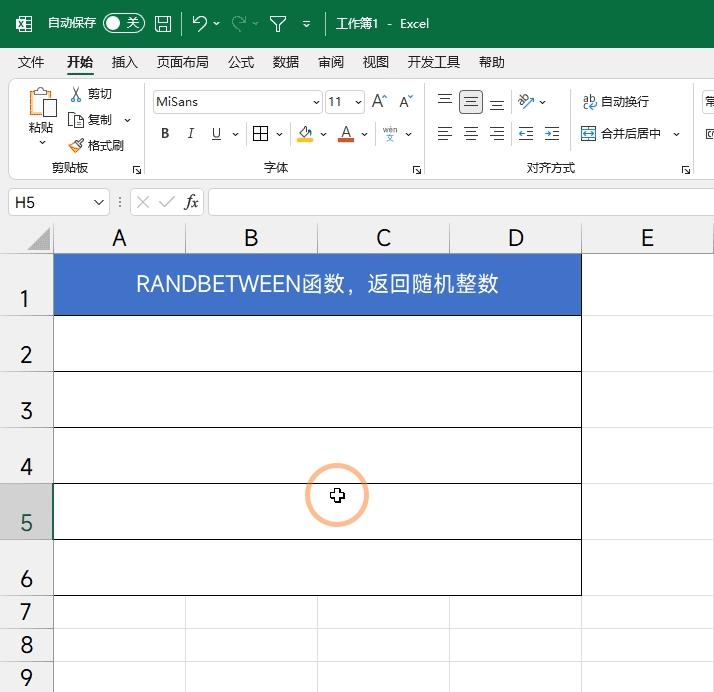This screenshot has height=692, width=714.
Task: Click the Cancel X in formula bar
Action: tap(143, 202)
